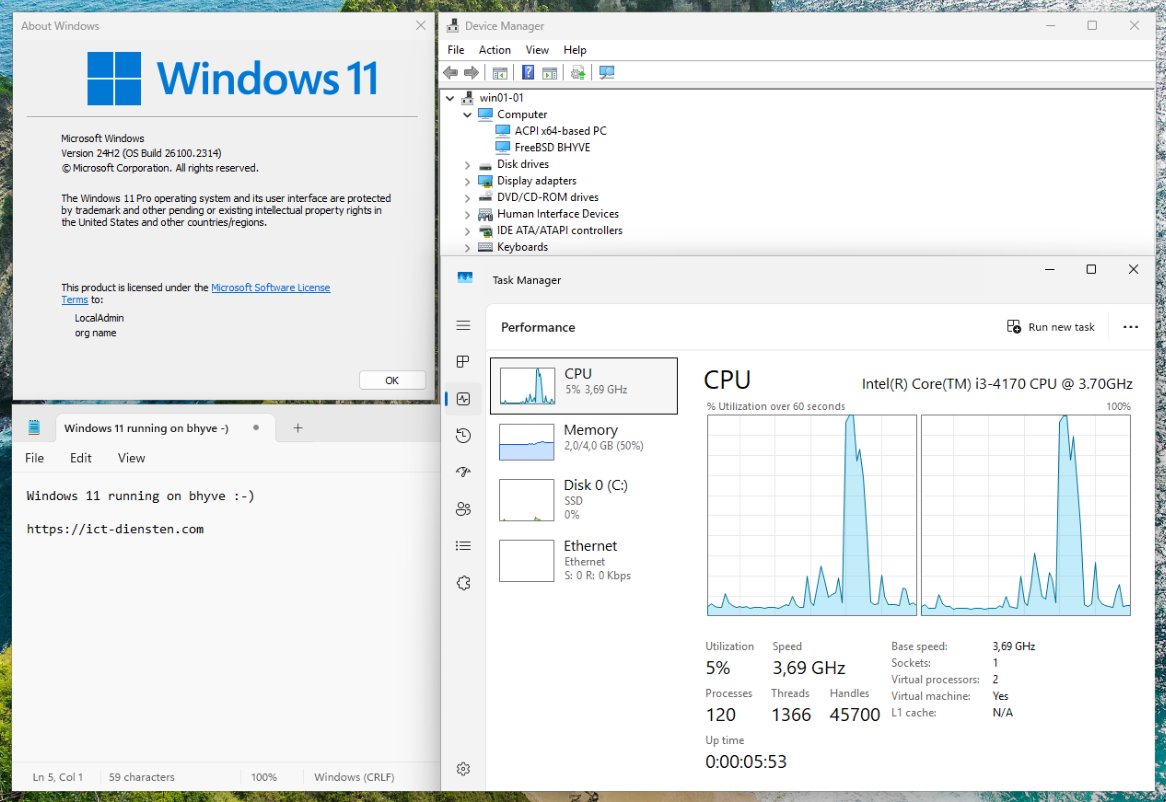The image size is (1166, 802).
Task: Select the Ethernet performance tile
Action: tap(584, 560)
